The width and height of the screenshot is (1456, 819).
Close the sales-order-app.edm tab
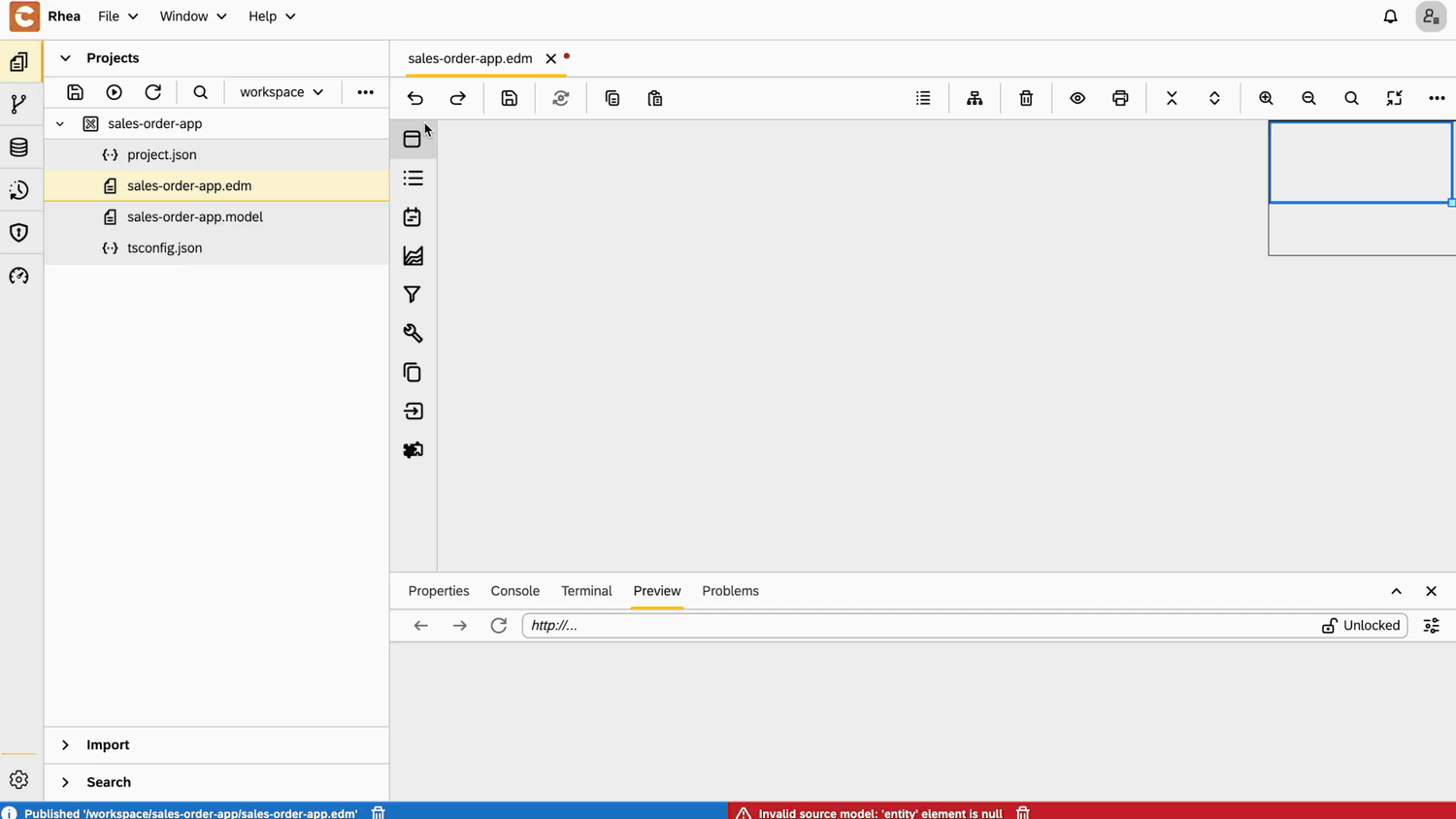pos(550,58)
